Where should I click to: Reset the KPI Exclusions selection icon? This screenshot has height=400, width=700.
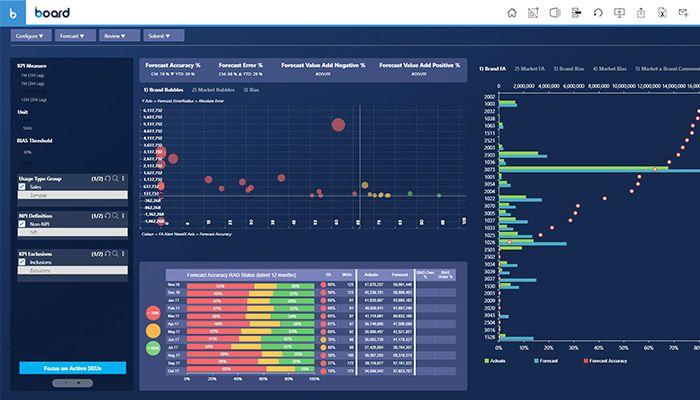108,254
